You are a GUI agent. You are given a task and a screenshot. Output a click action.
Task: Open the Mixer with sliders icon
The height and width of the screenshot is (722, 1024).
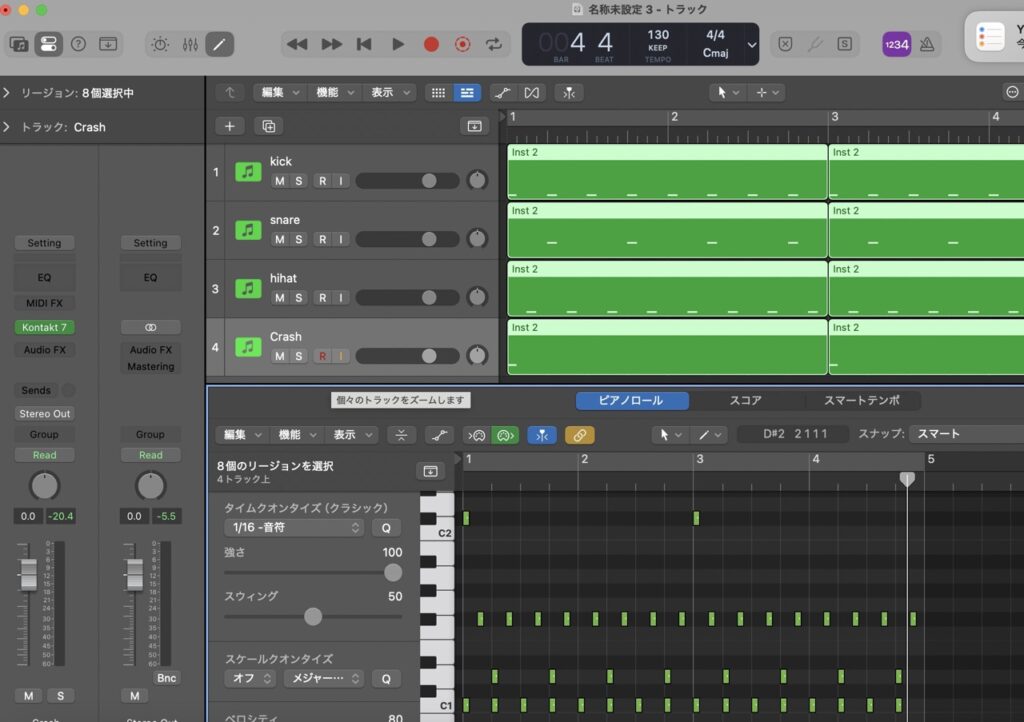[x=190, y=44]
